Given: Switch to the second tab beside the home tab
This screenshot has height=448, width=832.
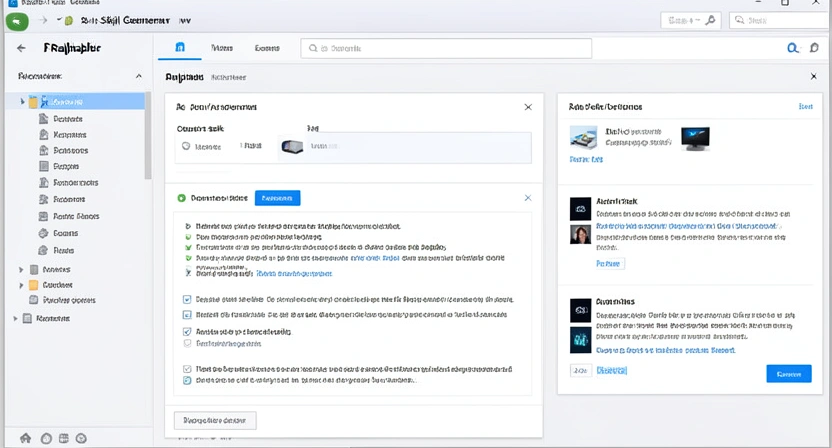Looking at the screenshot, I should coord(221,48).
